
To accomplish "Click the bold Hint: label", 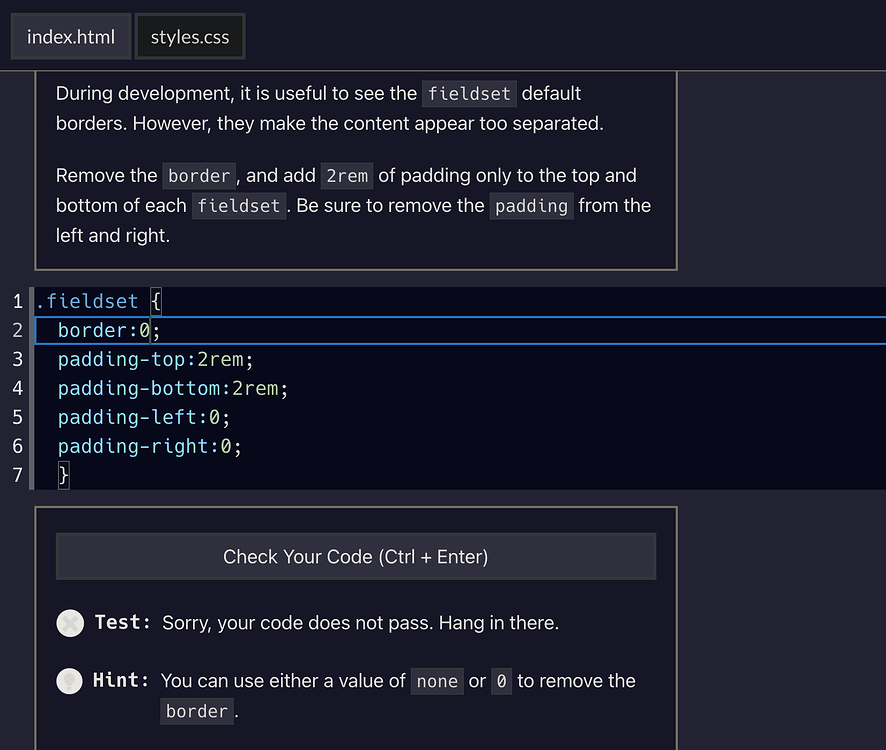I will [121, 681].
